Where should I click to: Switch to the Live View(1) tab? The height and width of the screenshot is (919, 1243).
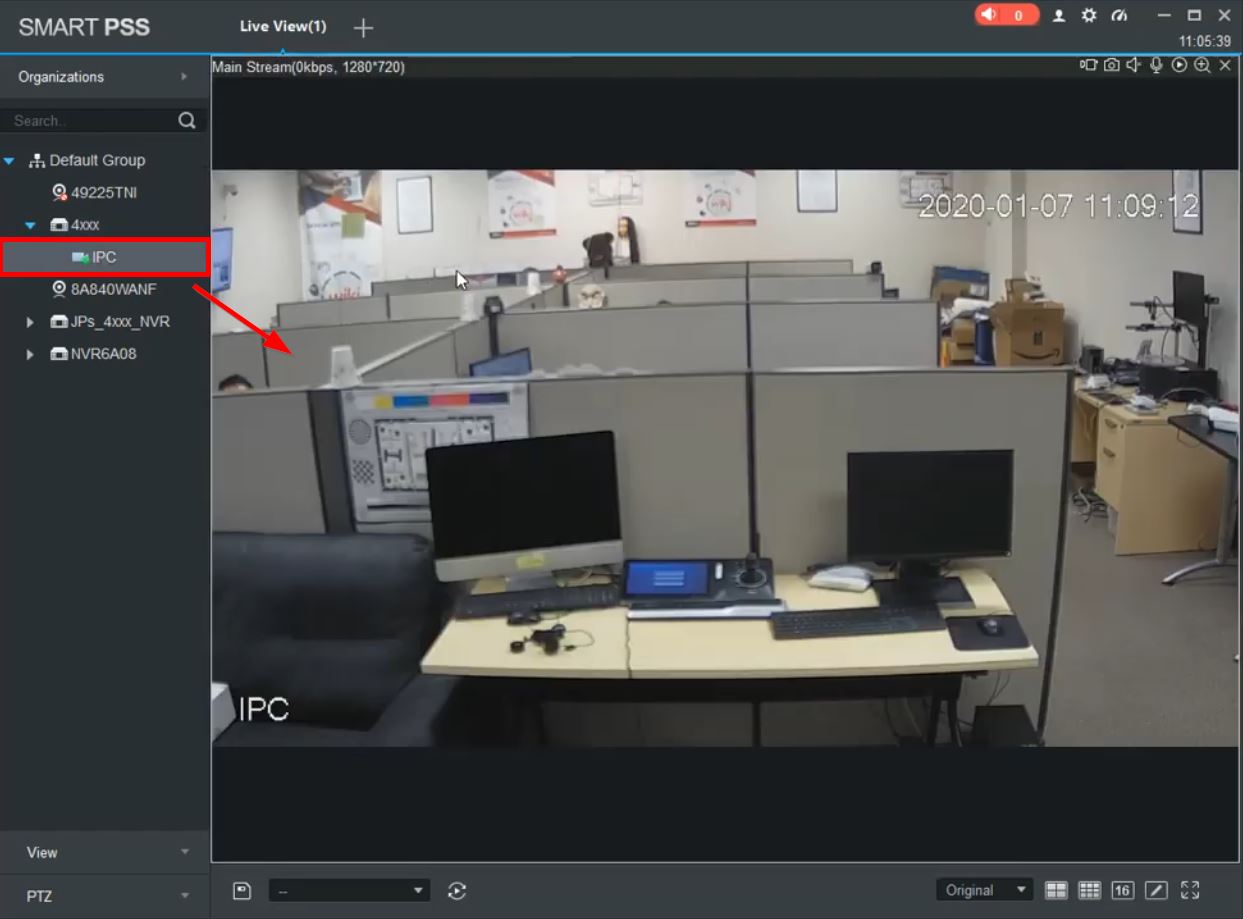(283, 27)
